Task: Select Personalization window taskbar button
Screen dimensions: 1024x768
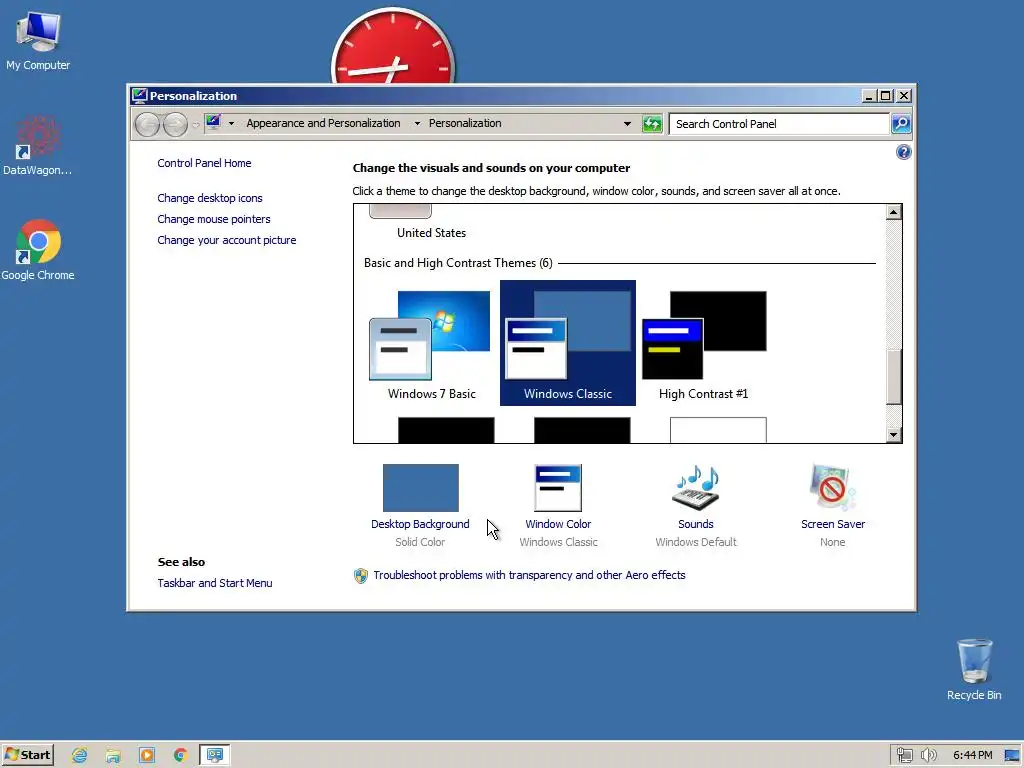Action: [214, 755]
